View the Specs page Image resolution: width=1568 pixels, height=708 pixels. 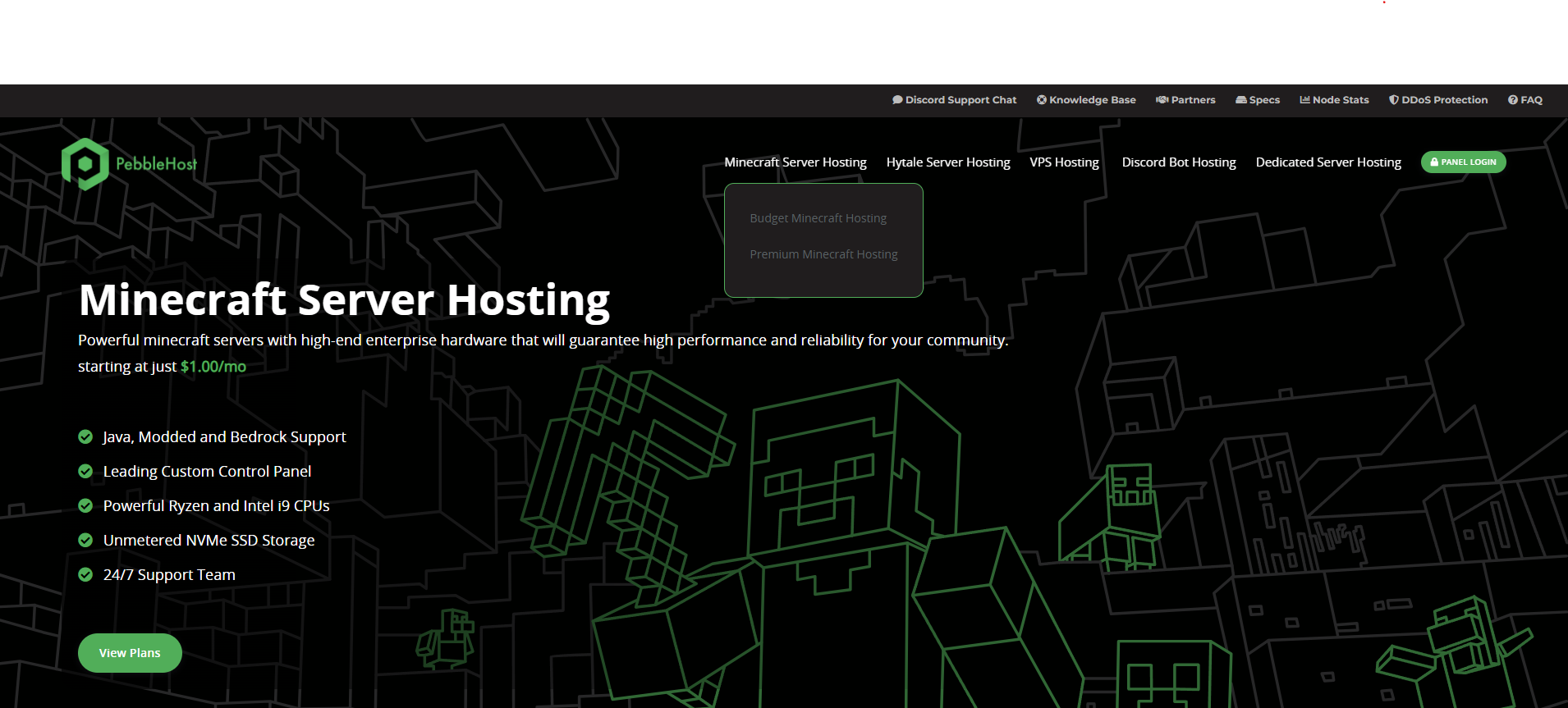tap(1258, 100)
